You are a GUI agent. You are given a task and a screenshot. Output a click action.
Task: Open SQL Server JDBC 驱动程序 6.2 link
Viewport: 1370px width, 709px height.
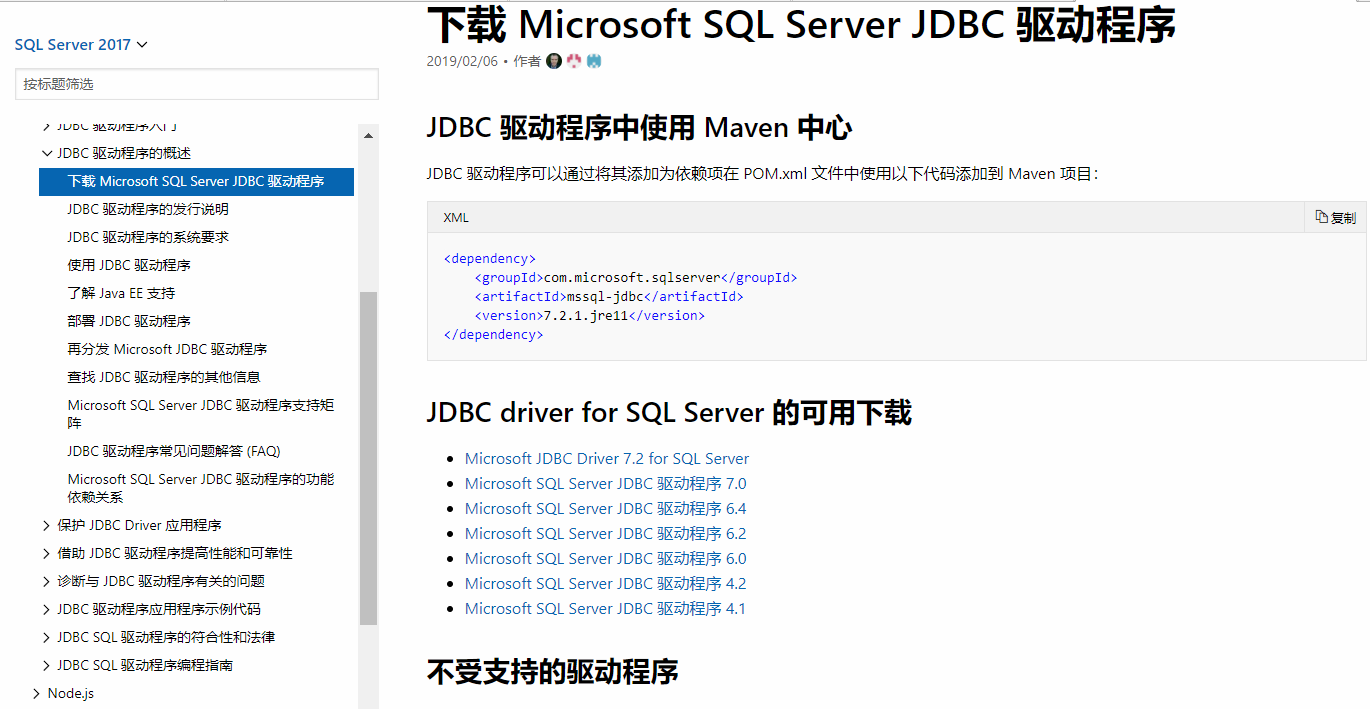click(605, 533)
